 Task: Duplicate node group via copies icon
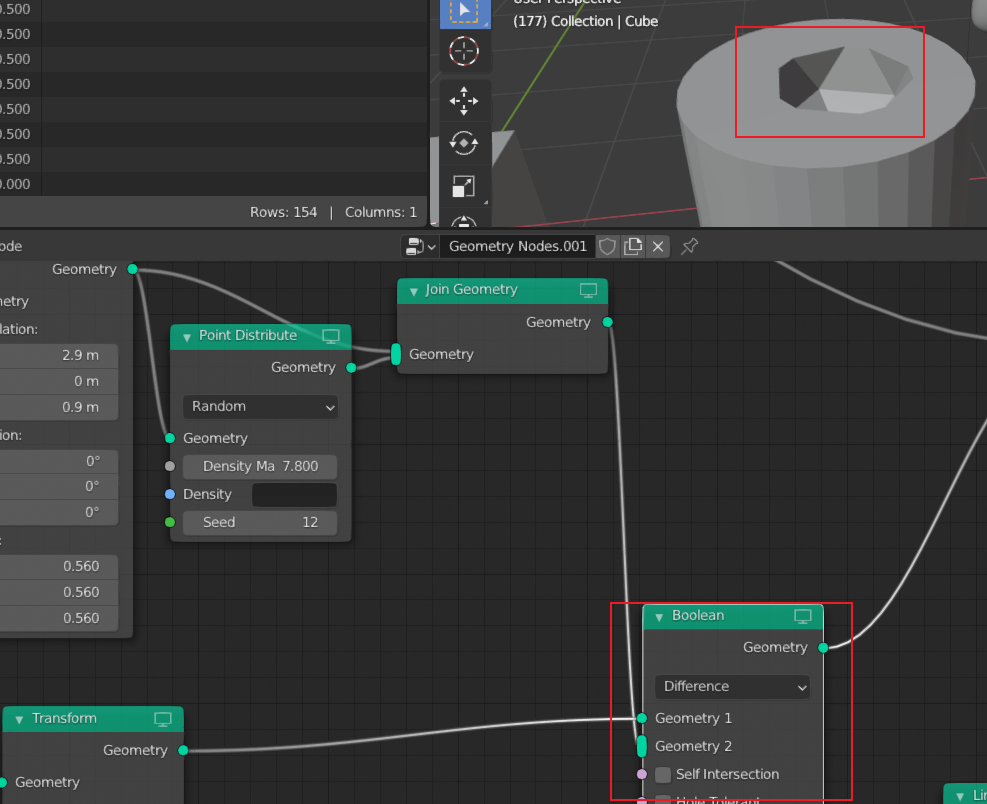pyautogui.click(x=633, y=246)
